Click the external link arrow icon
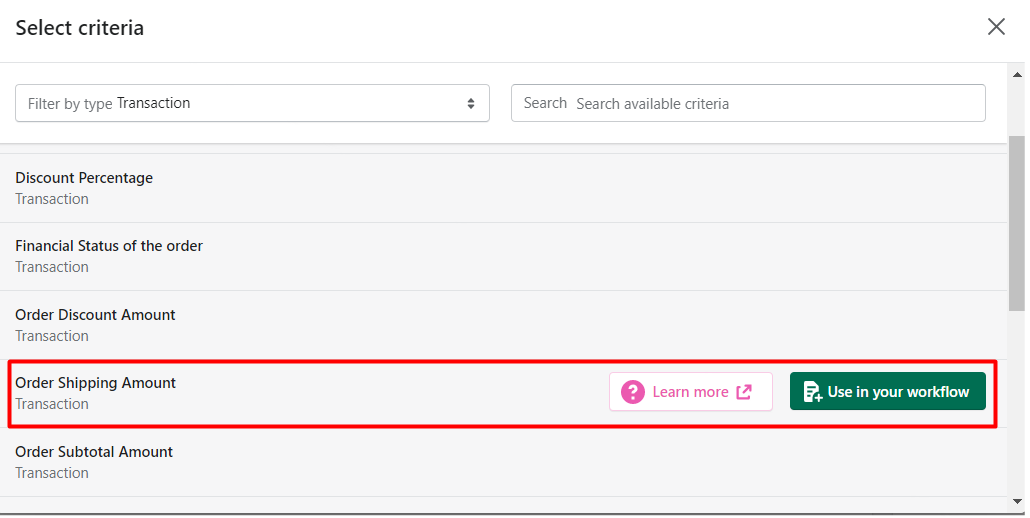1030x518 pixels. pos(744,392)
